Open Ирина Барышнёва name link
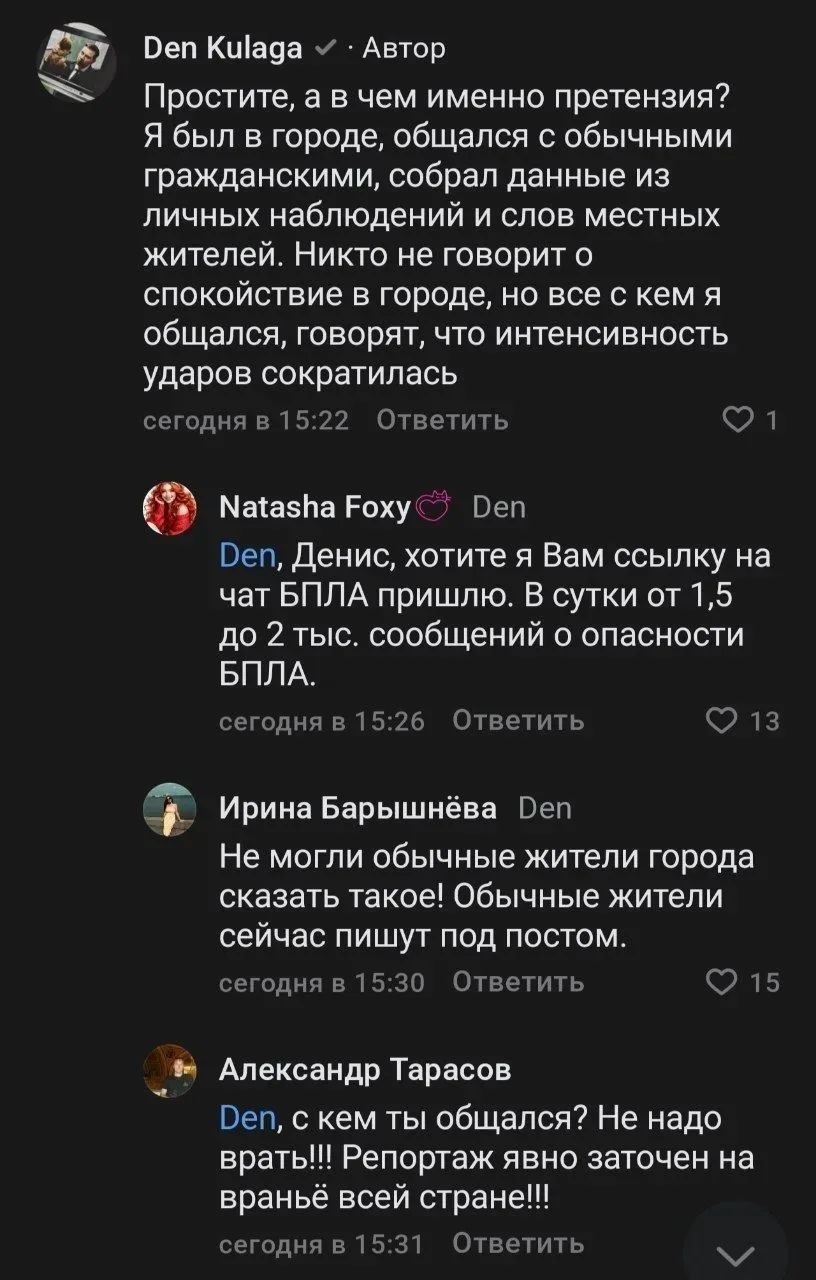This screenshot has height=1280, width=816. point(358,808)
